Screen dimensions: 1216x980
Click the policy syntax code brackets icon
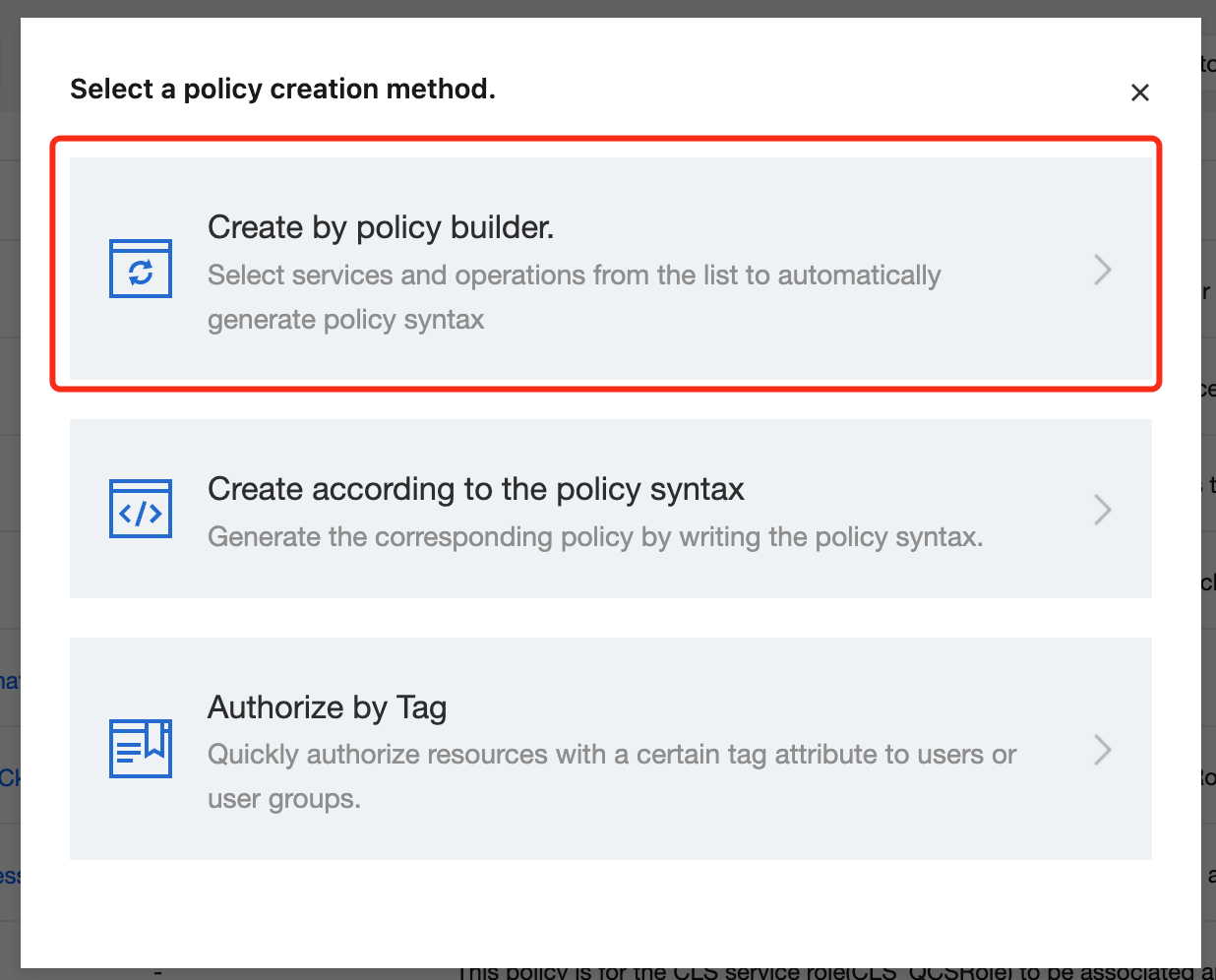click(141, 509)
